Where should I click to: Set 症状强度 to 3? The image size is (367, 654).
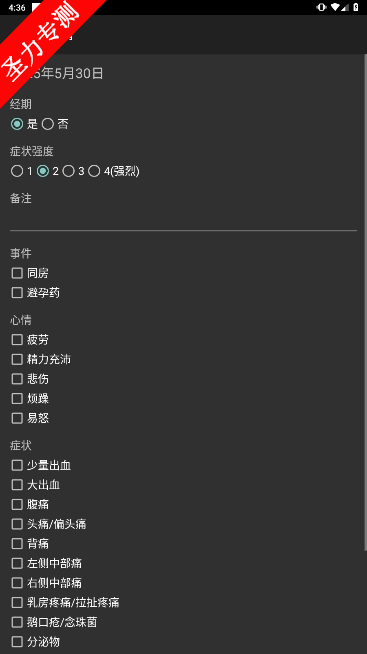point(73,171)
